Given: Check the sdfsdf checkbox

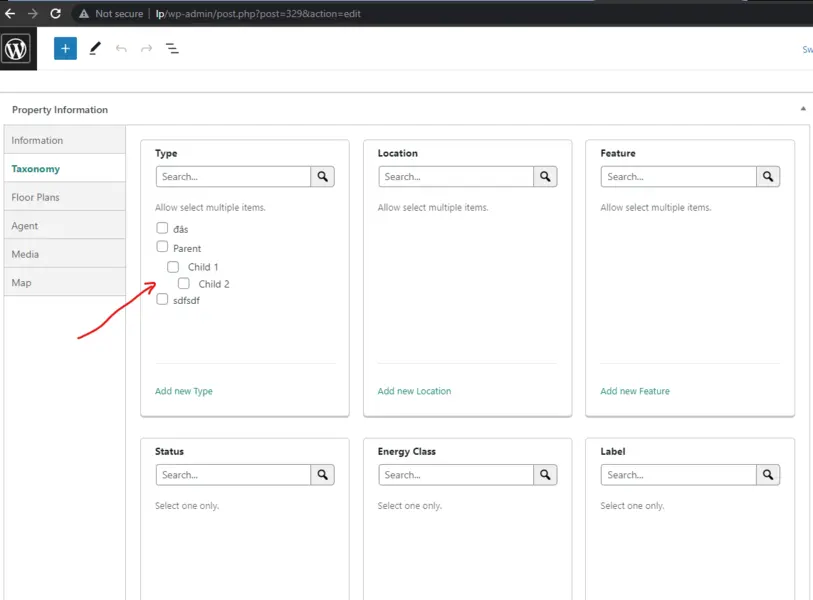Looking at the screenshot, I should [162, 300].
